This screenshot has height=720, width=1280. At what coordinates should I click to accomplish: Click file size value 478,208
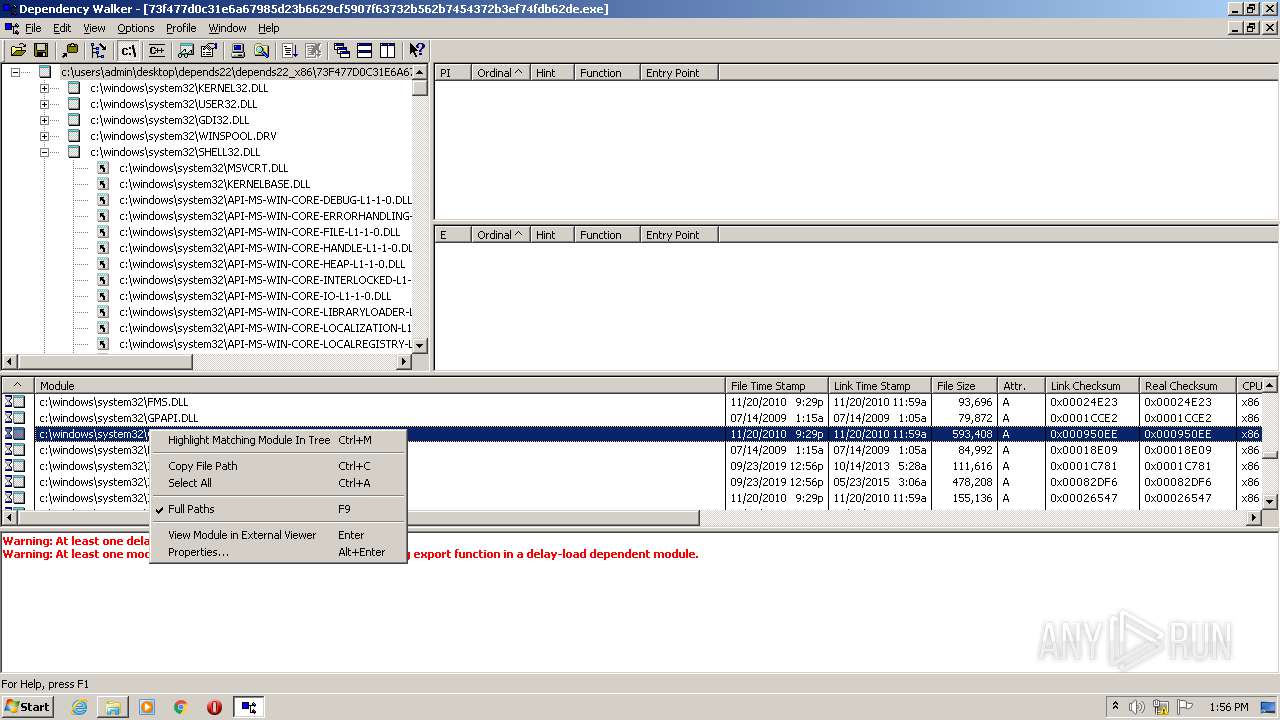point(972,482)
